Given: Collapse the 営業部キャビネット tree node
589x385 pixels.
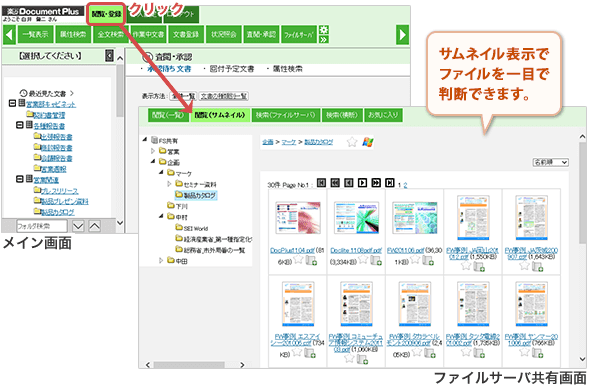Looking at the screenshot, I should (x=12, y=103).
